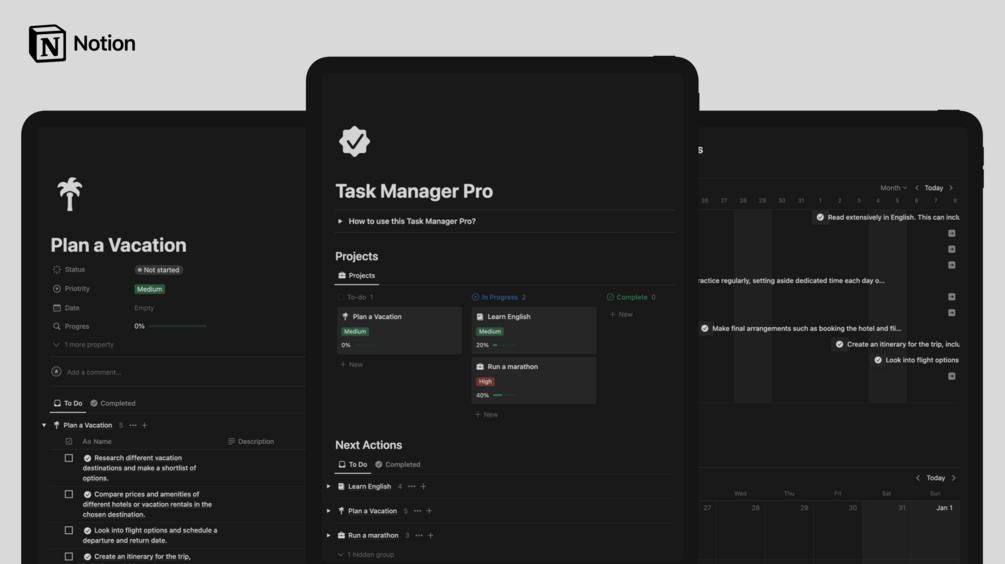Go to previous period in bottom calendar
Screen dimensions: 1005x564
918,478
